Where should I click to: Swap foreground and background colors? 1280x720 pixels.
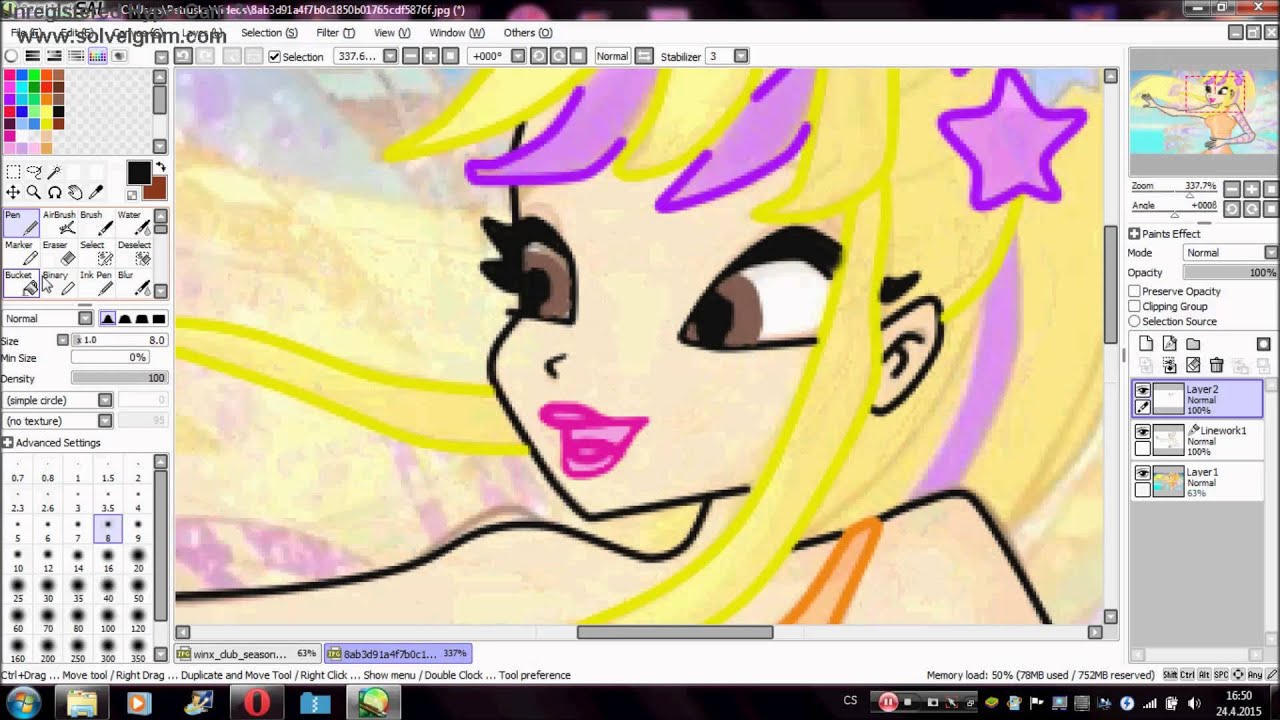click(160, 167)
